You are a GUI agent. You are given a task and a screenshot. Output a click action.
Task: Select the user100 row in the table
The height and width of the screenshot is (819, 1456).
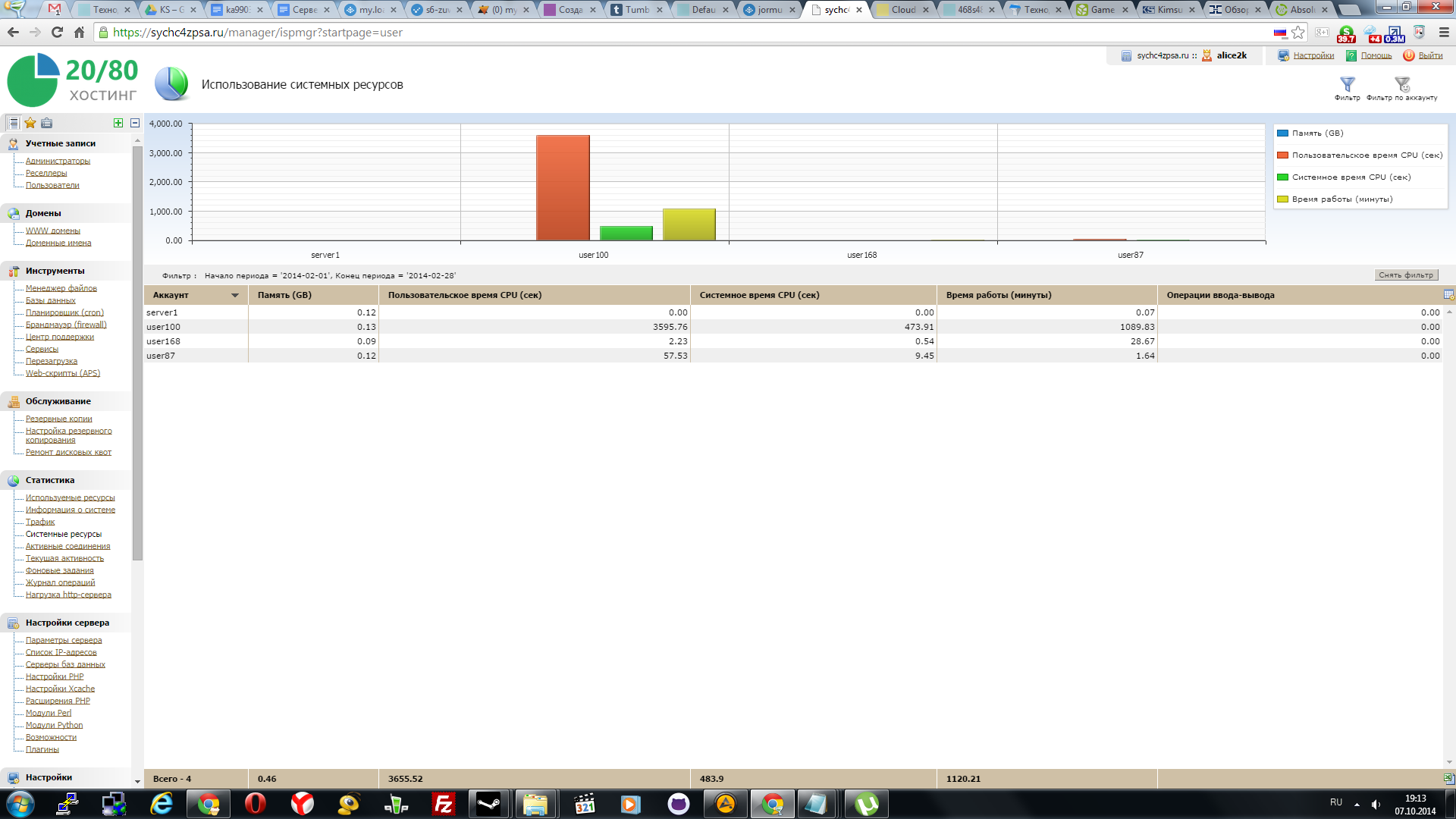click(163, 328)
